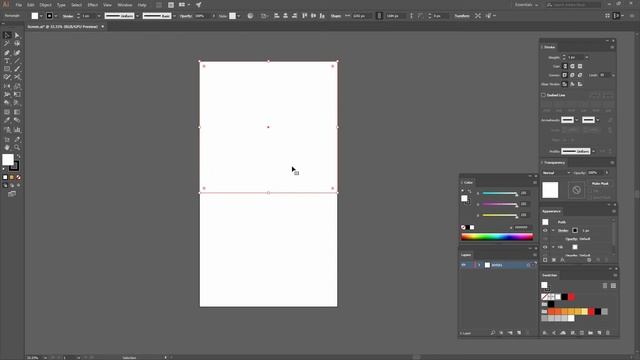Click the Make Mask button

600,184
